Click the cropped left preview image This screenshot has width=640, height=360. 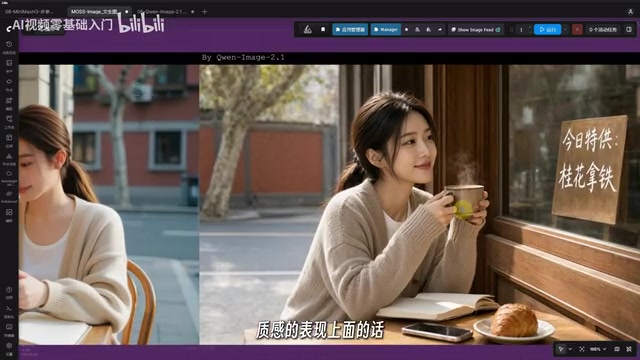(x=109, y=204)
